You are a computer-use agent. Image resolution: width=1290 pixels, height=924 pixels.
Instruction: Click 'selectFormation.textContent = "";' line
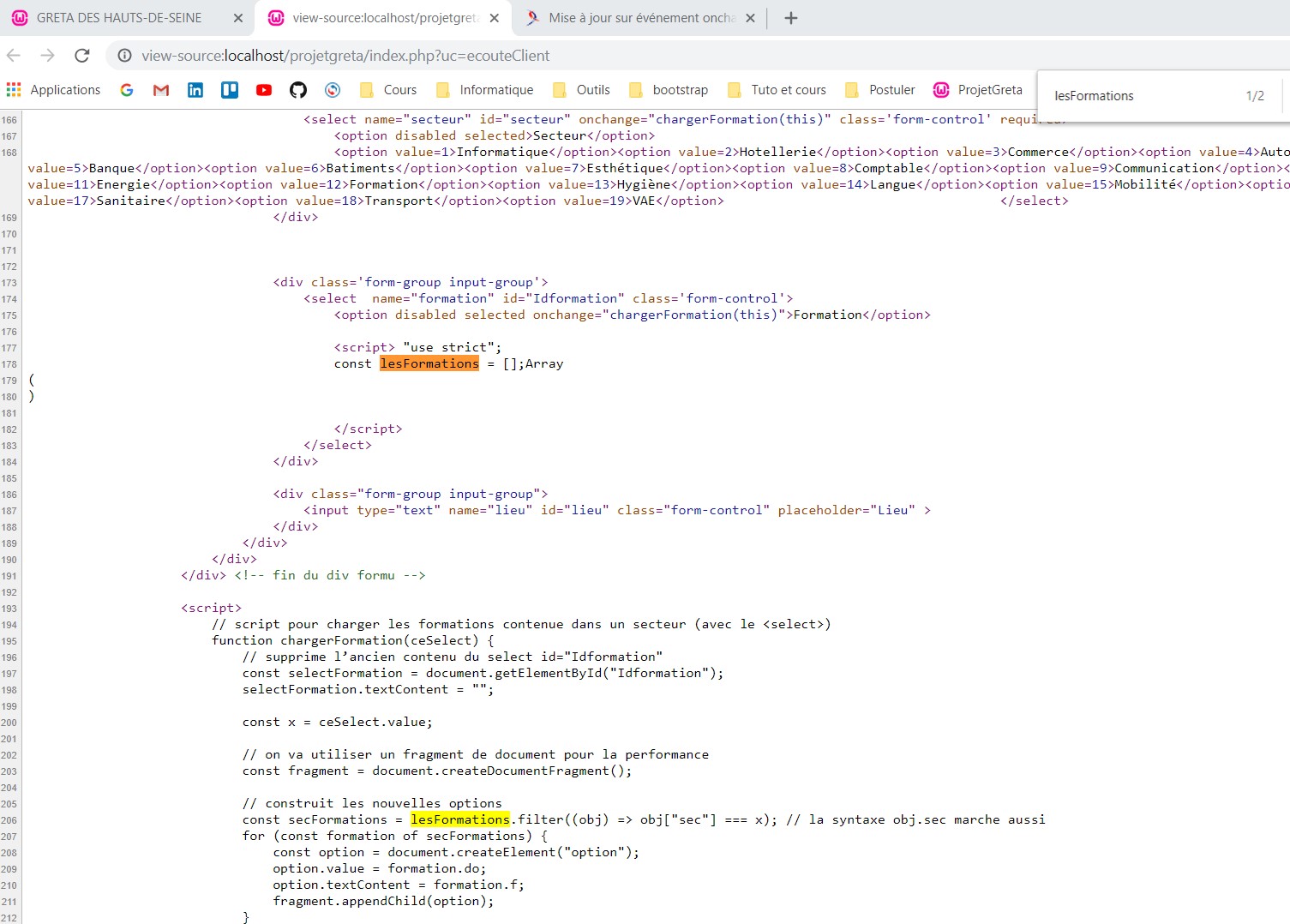point(369,689)
